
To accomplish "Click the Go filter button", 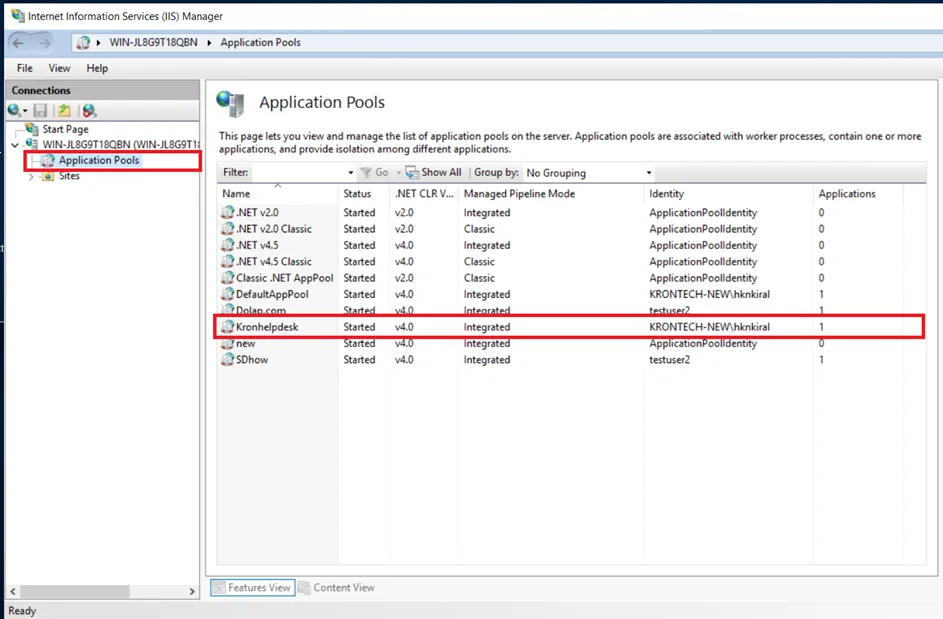I will (374, 173).
